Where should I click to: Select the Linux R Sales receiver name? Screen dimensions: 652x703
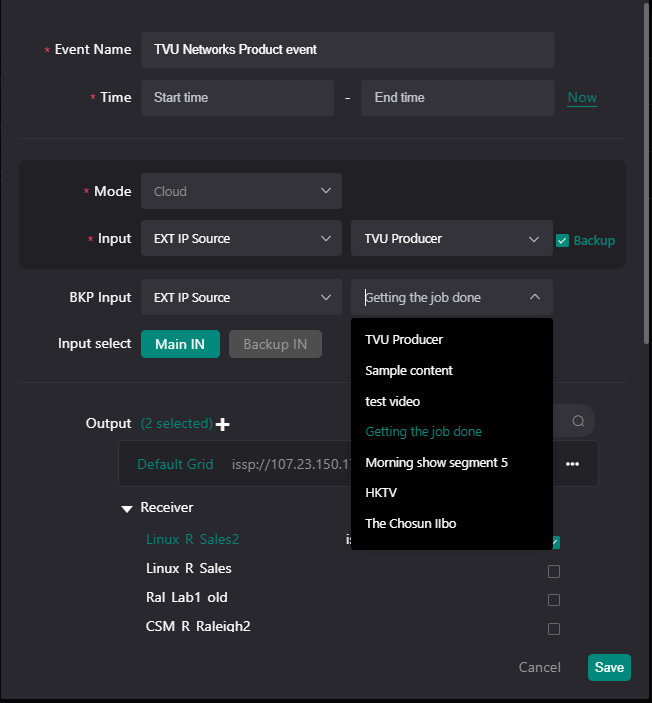coord(188,568)
